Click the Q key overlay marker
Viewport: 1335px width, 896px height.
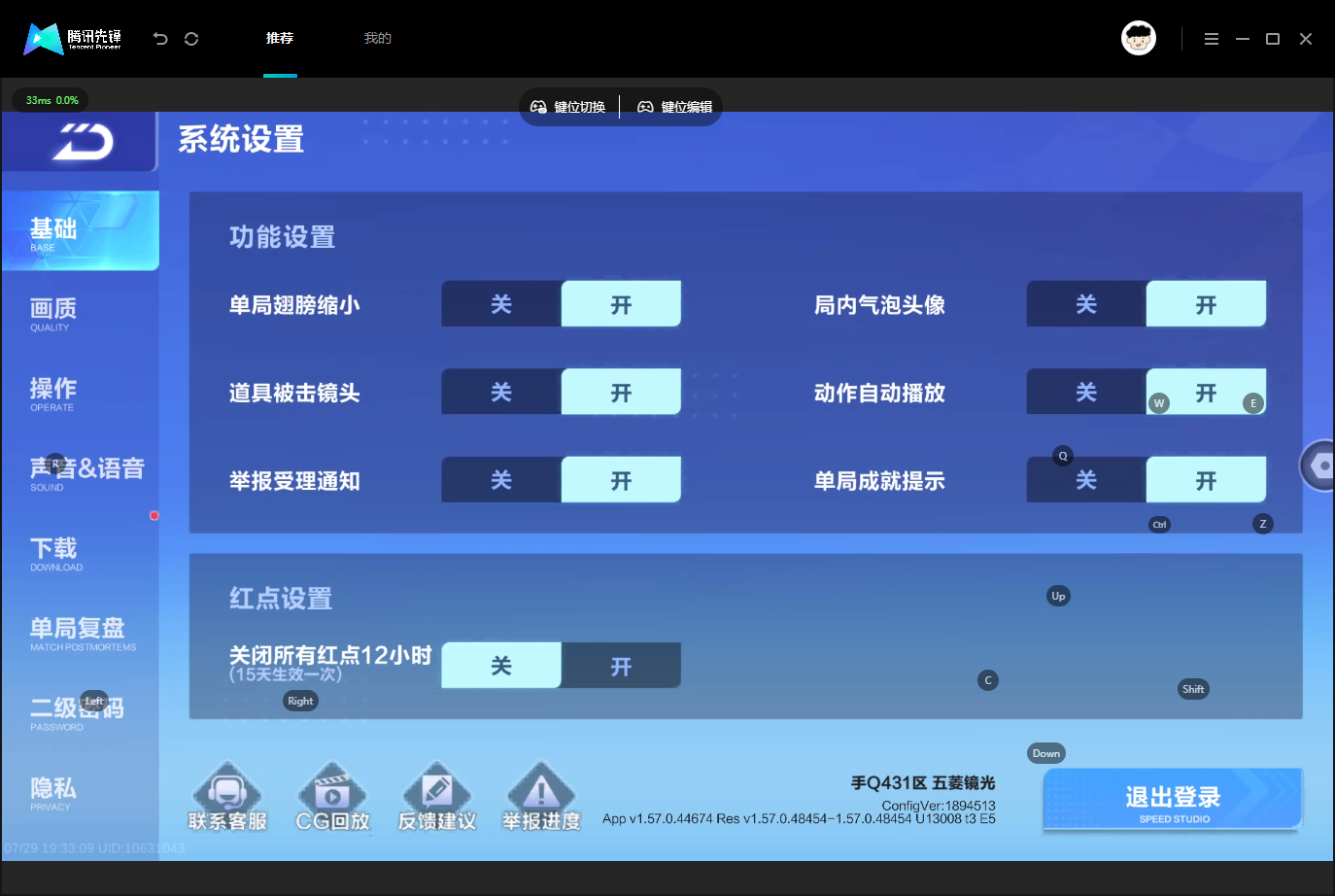[1063, 456]
